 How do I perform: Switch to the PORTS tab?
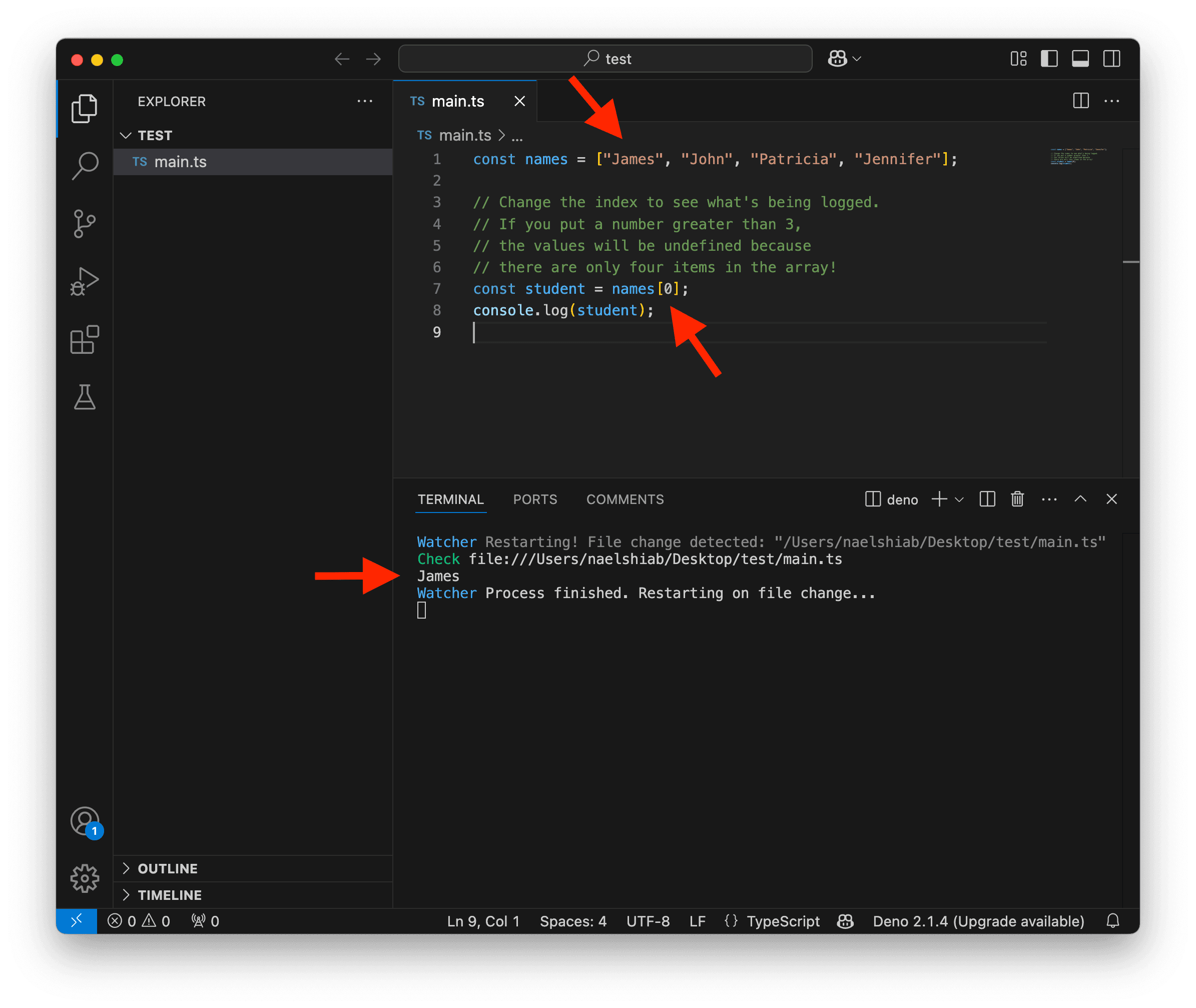[x=535, y=499]
